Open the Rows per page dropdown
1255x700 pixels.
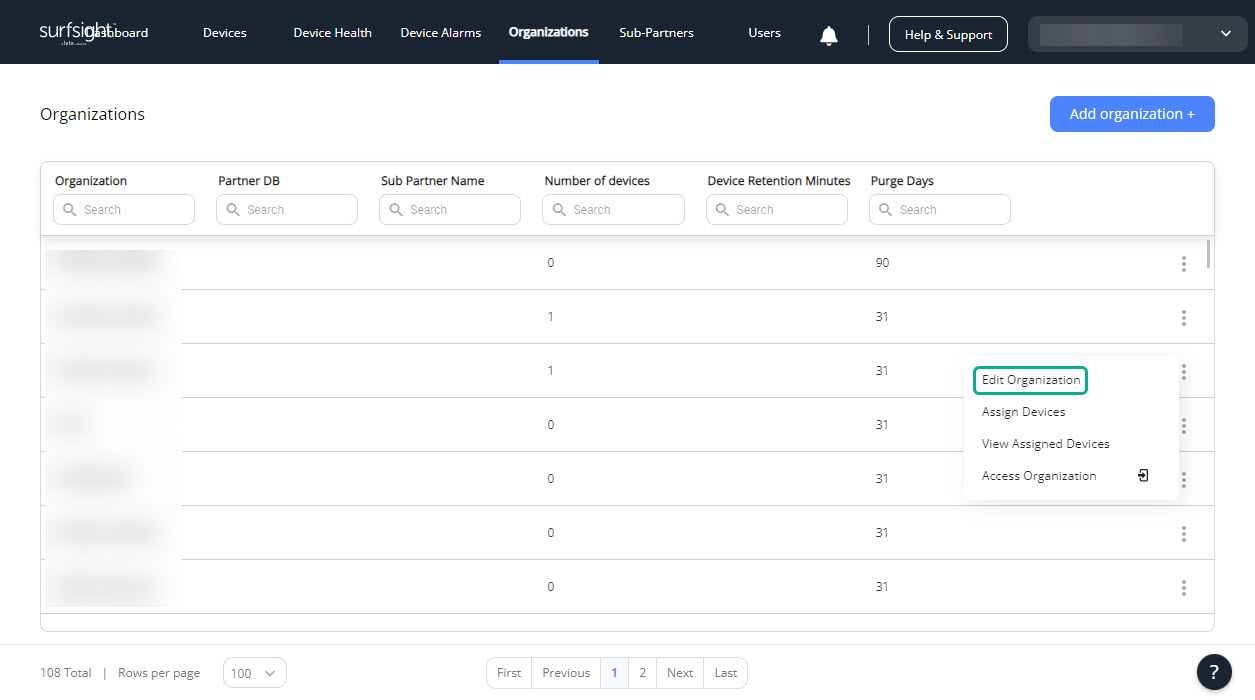coord(255,673)
